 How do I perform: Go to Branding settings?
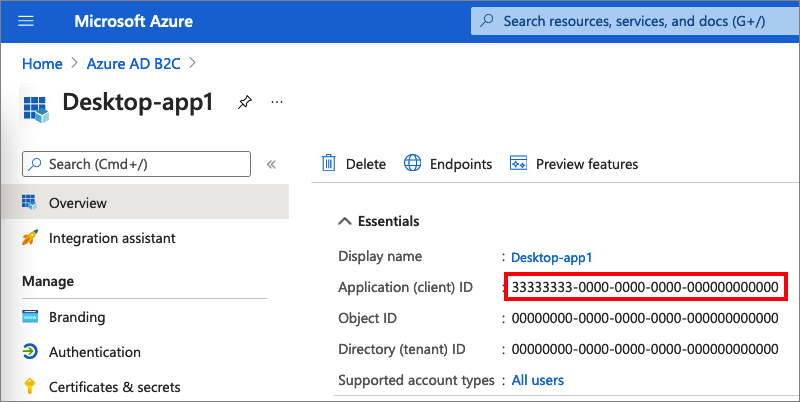tap(77, 317)
